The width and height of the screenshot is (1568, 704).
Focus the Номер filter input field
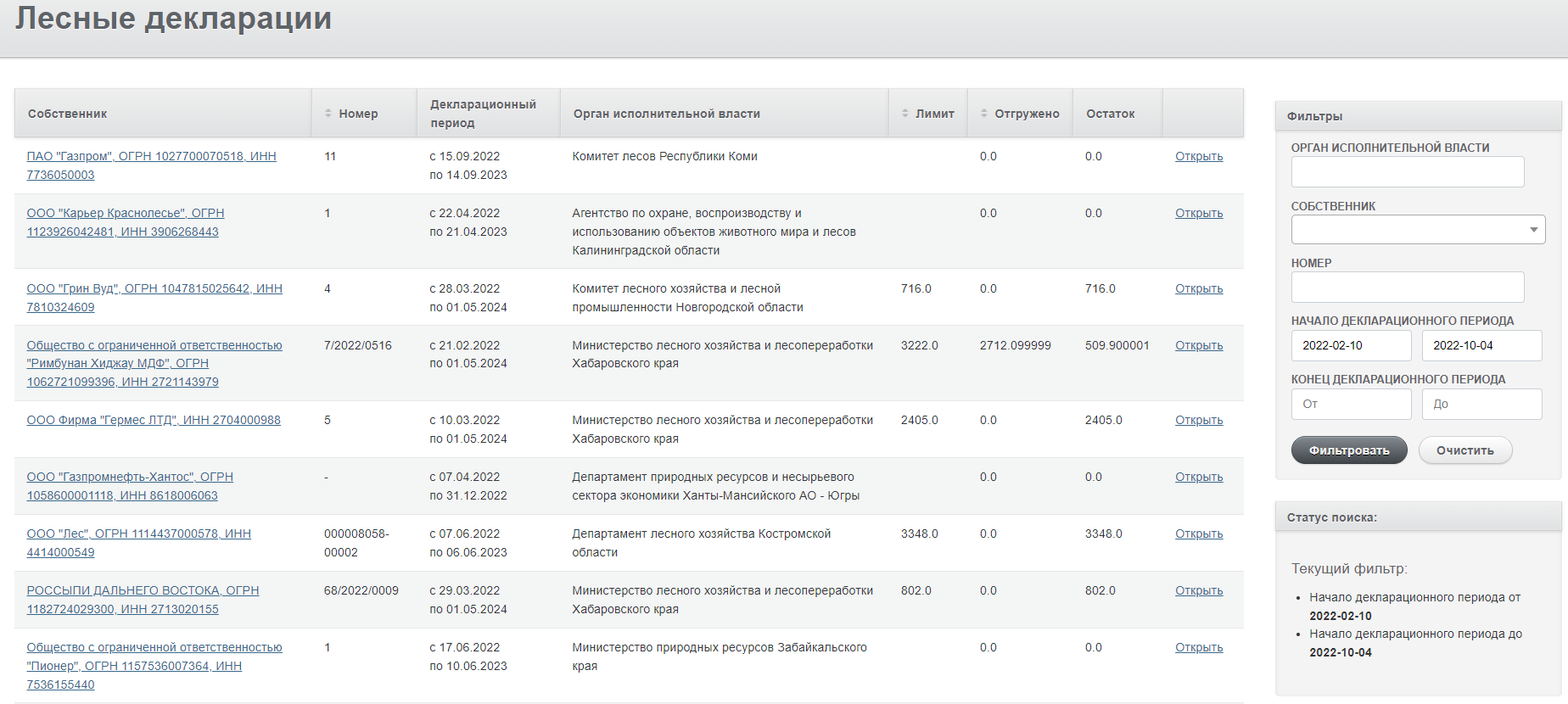pyautogui.click(x=1408, y=288)
